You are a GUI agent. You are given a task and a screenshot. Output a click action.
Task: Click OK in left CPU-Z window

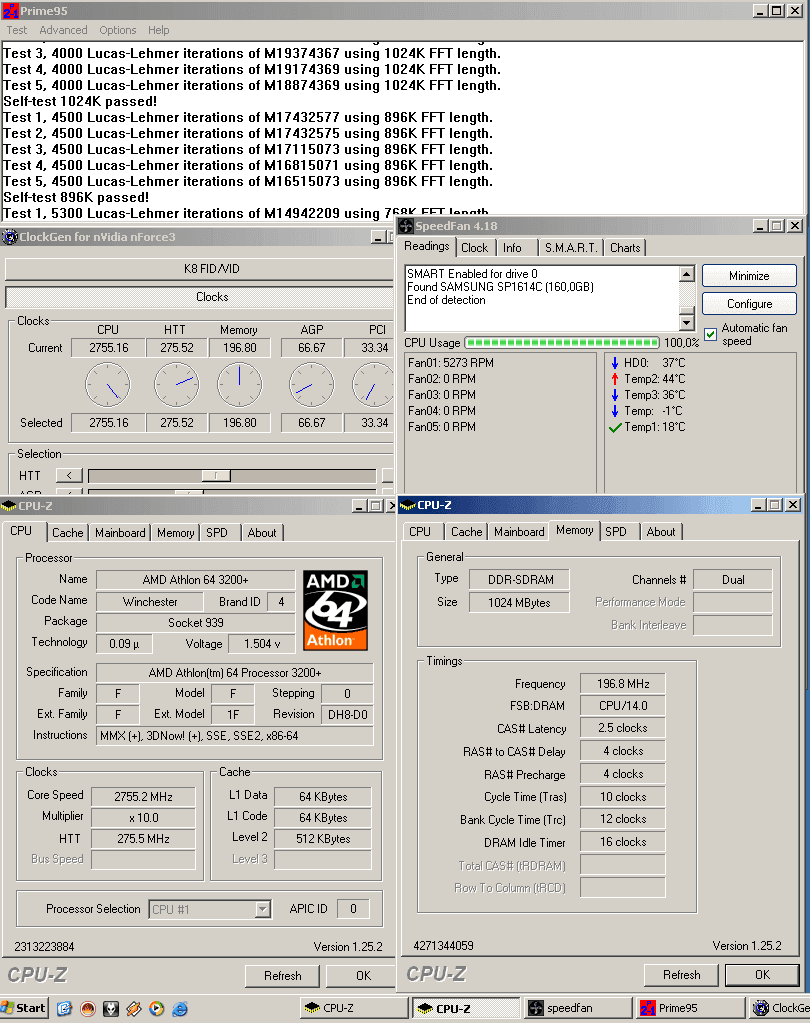point(363,976)
